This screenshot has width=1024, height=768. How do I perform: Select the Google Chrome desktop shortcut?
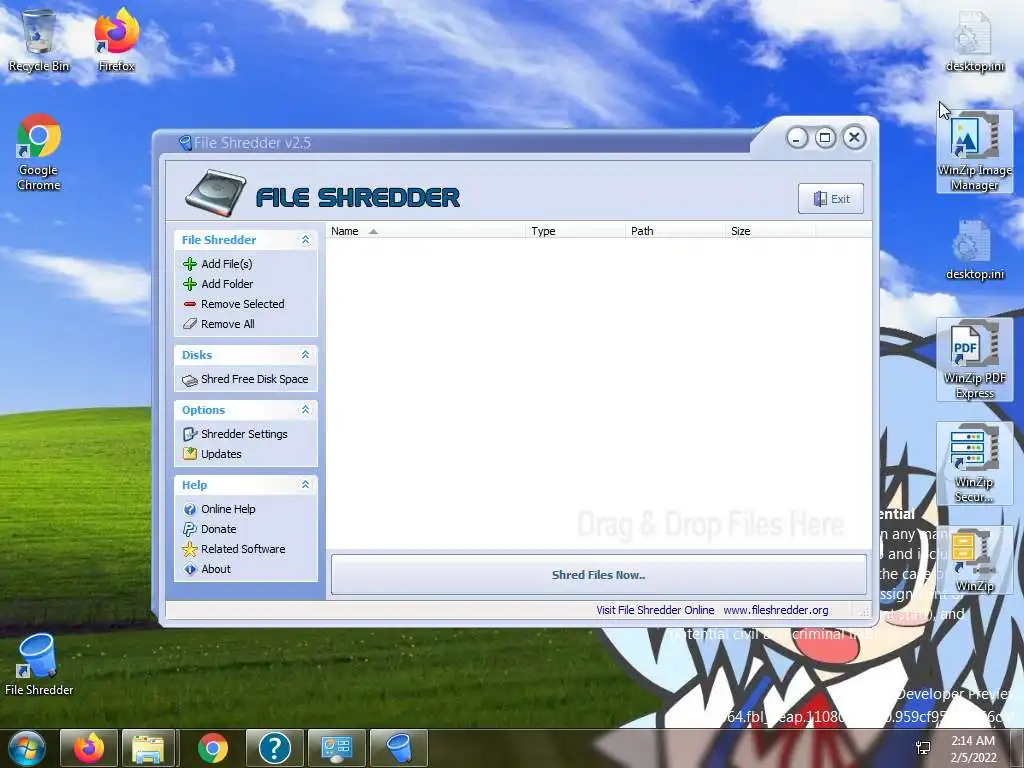pos(39,153)
